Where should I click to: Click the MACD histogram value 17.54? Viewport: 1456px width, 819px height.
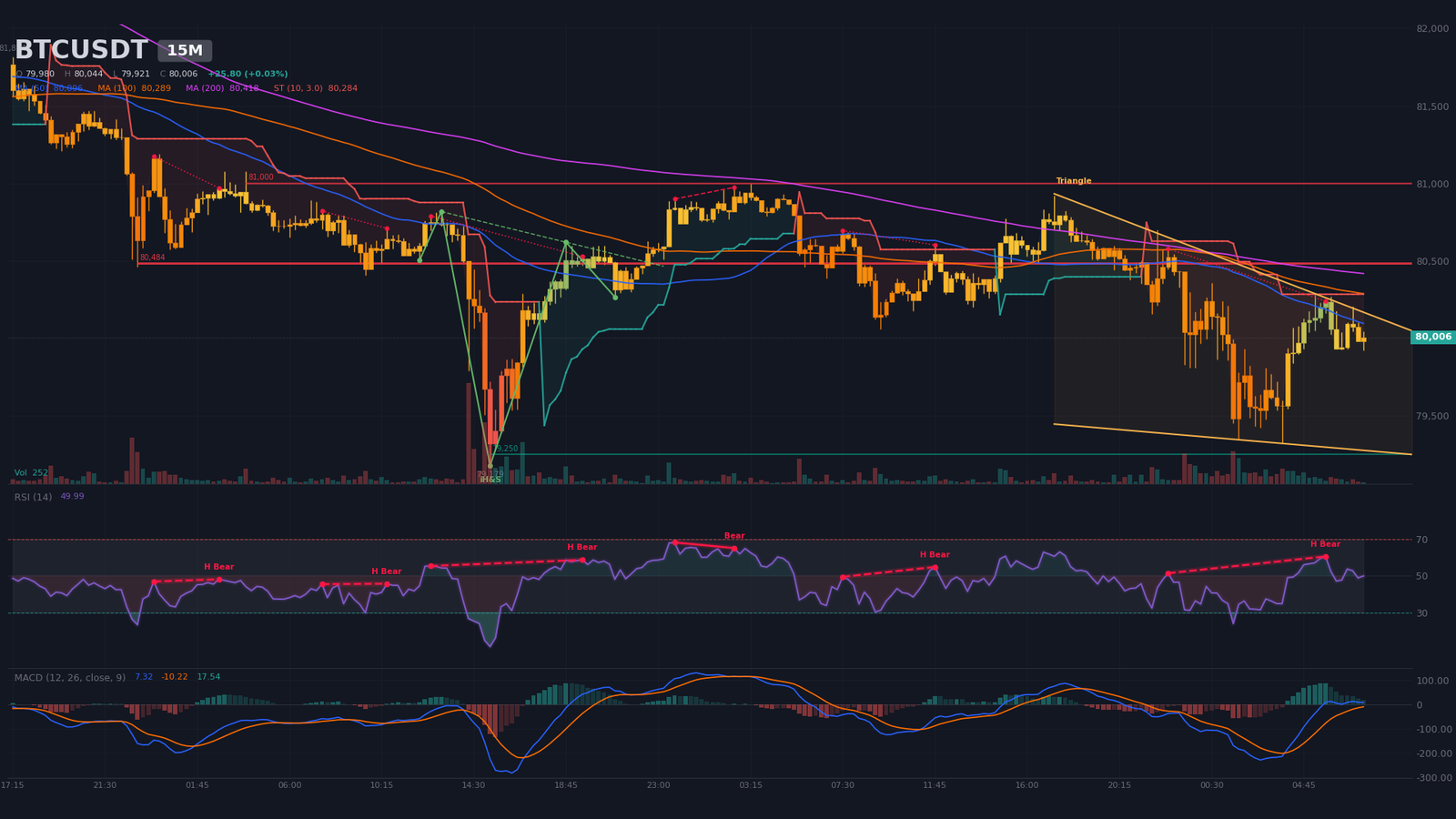[x=208, y=677]
